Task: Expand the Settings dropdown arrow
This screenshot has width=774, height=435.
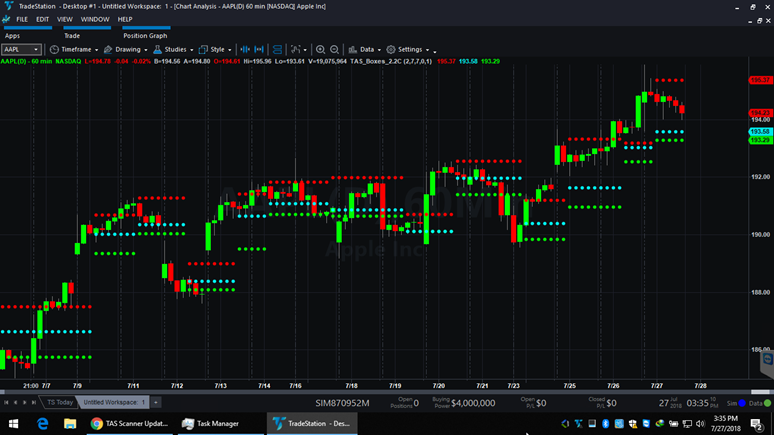Action: coord(427,50)
